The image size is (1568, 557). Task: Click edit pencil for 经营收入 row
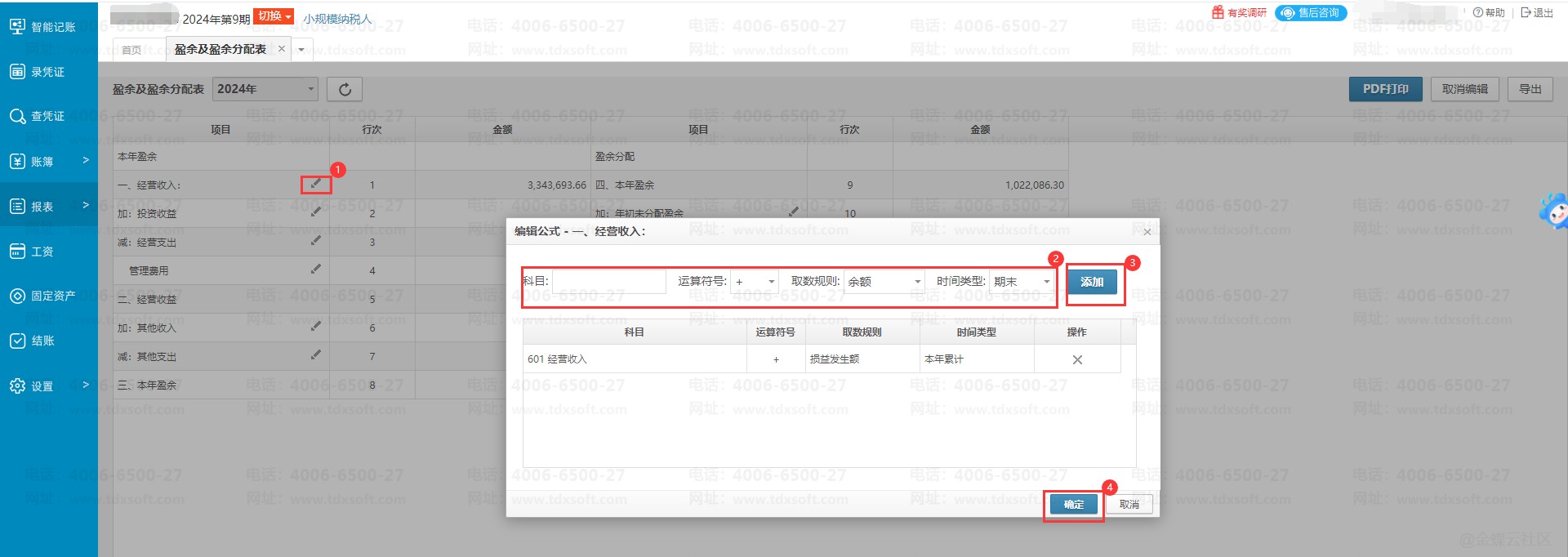315,184
